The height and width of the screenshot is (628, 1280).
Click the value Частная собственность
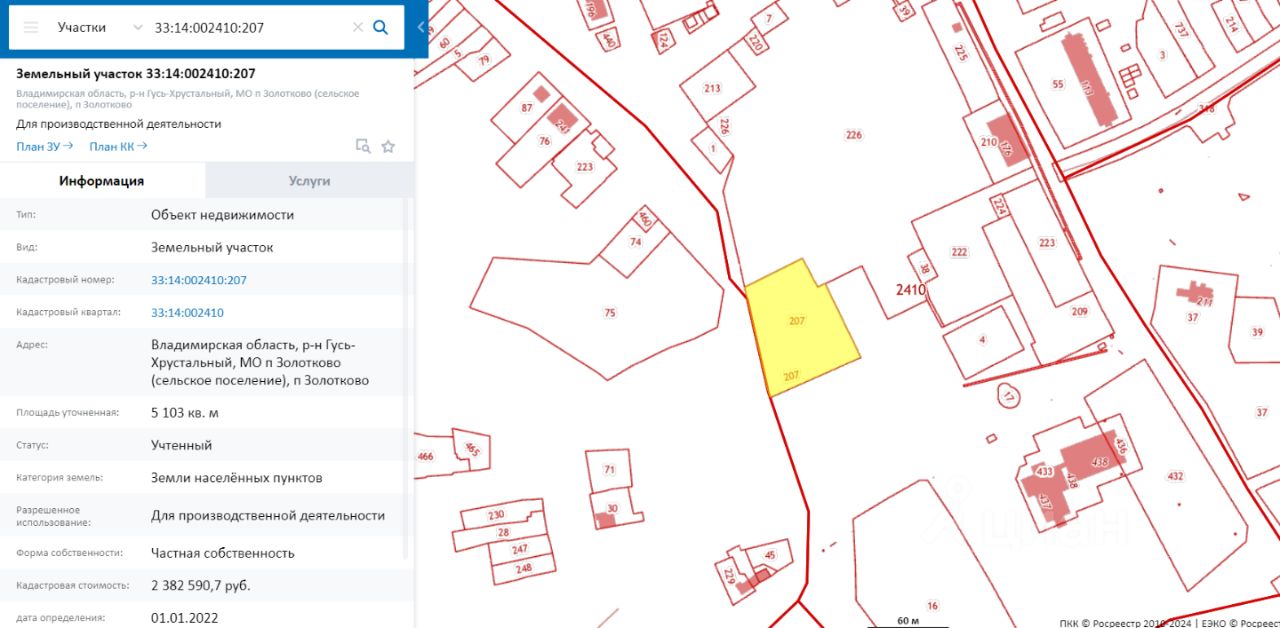(x=223, y=553)
